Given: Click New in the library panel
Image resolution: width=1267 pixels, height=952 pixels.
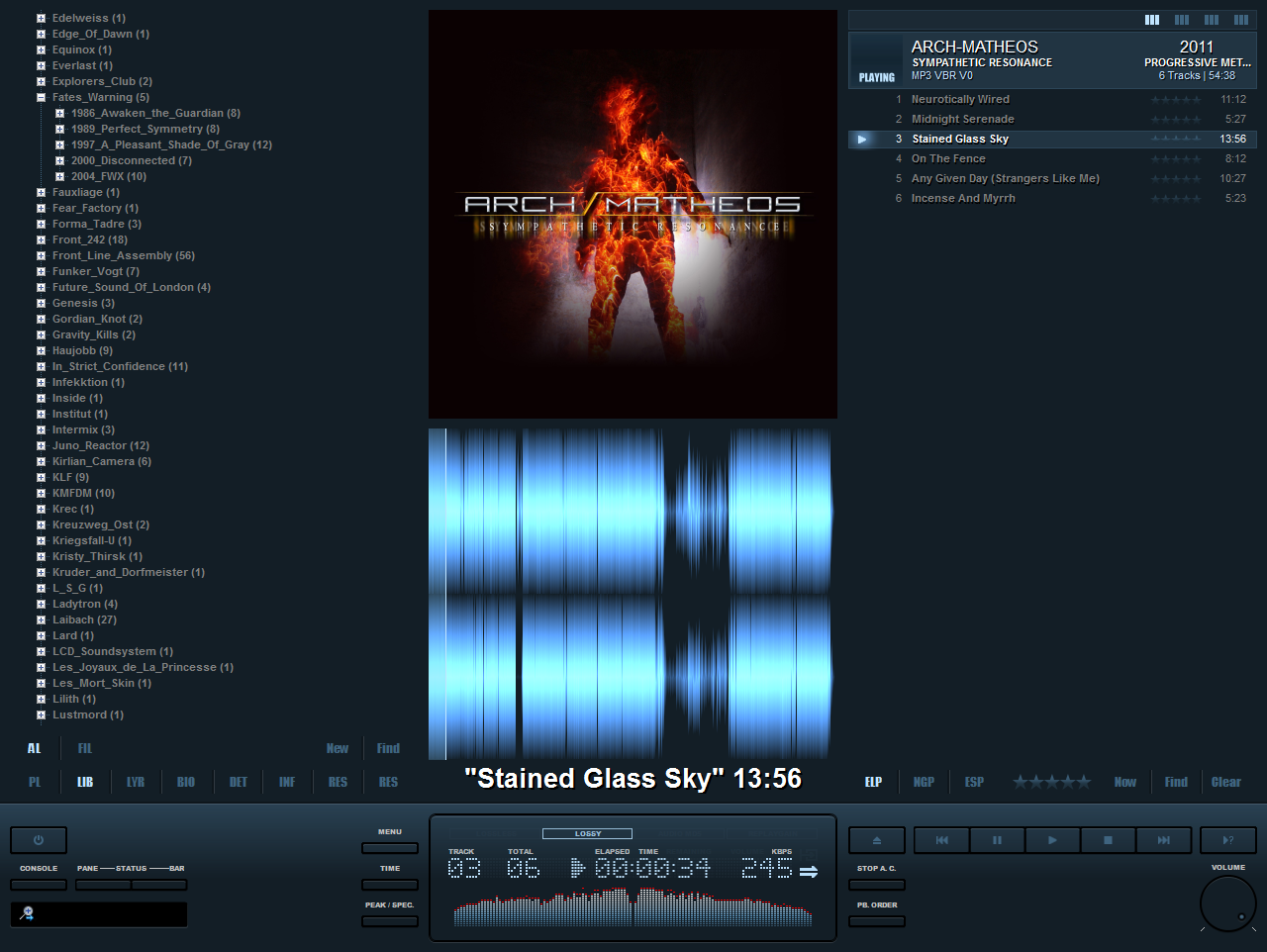Looking at the screenshot, I should pyautogui.click(x=338, y=749).
